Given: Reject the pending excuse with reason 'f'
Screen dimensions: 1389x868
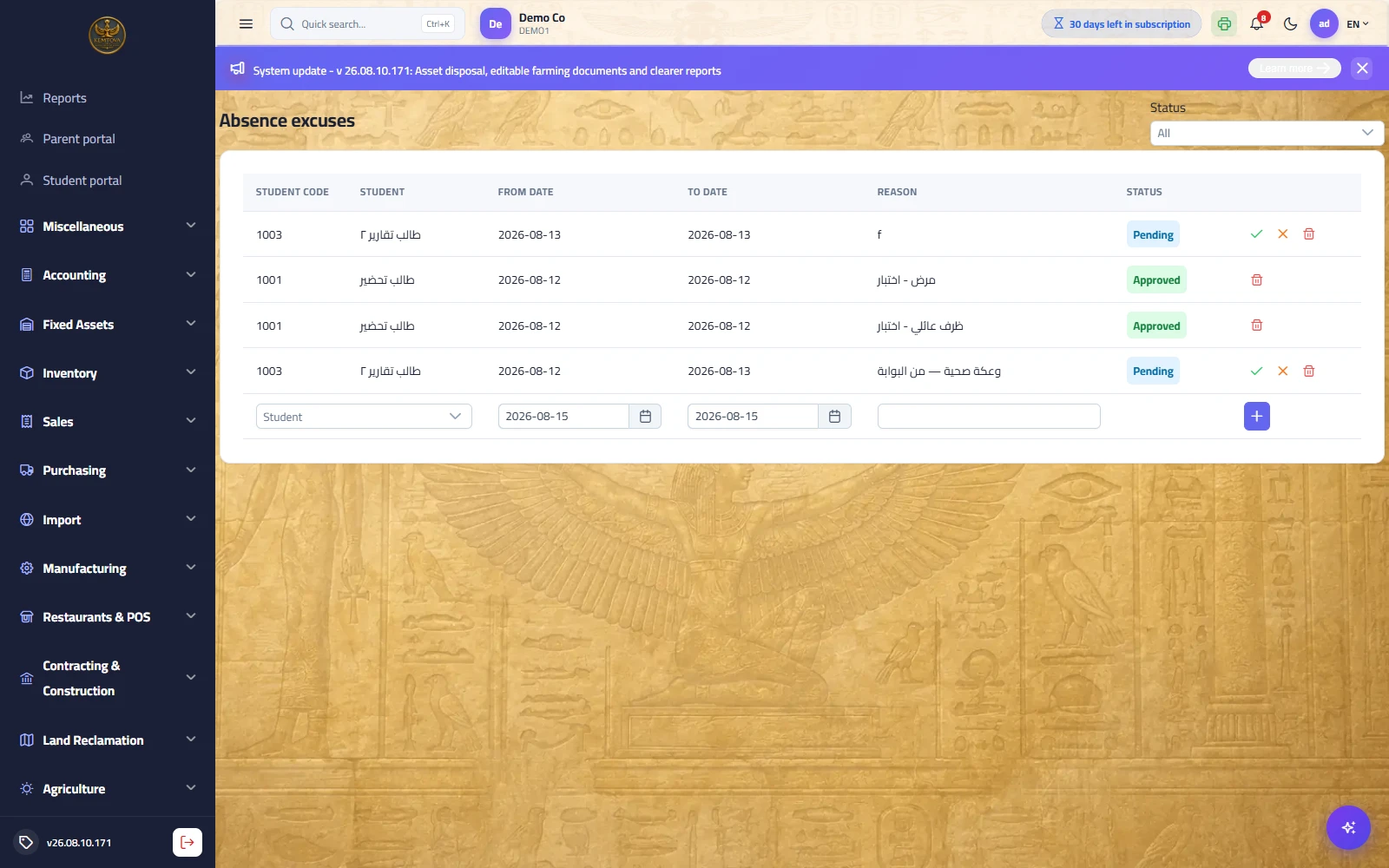Looking at the screenshot, I should coord(1282,234).
